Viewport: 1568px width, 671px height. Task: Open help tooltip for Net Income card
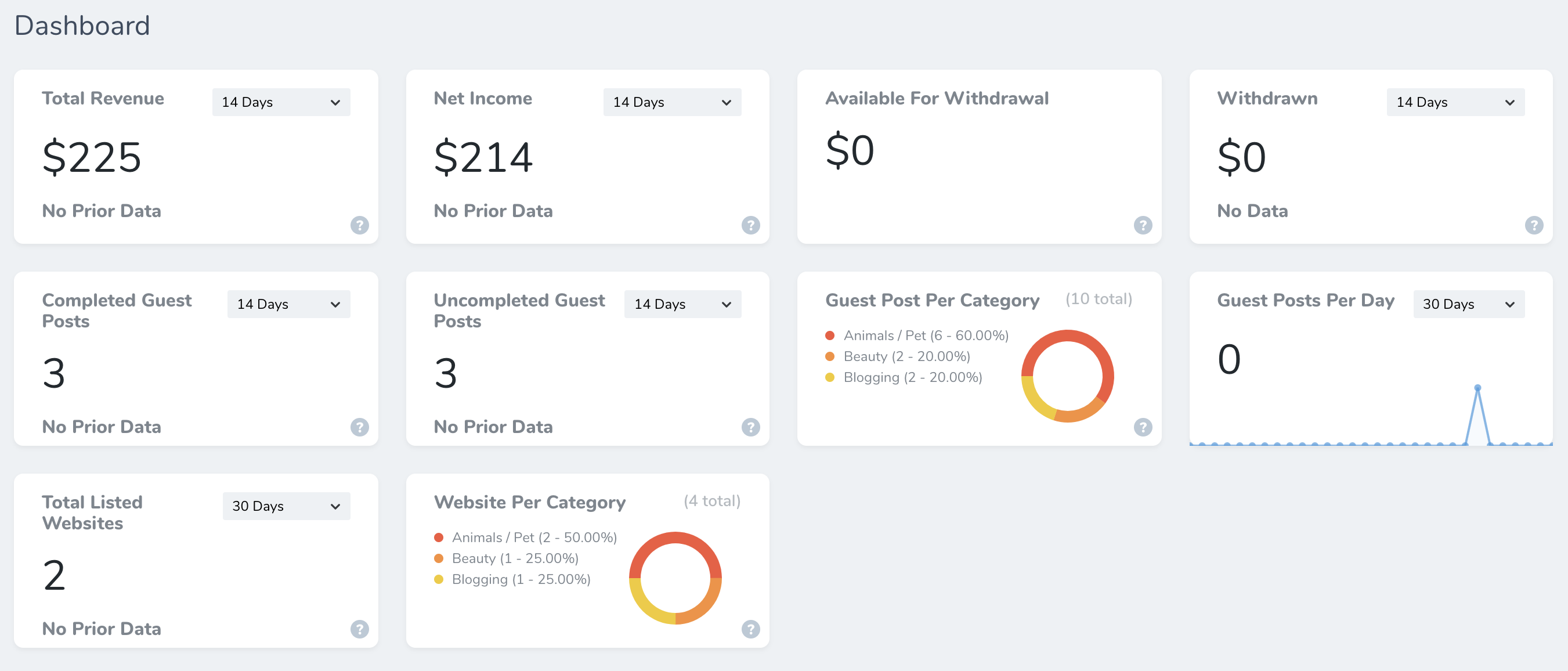(750, 225)
